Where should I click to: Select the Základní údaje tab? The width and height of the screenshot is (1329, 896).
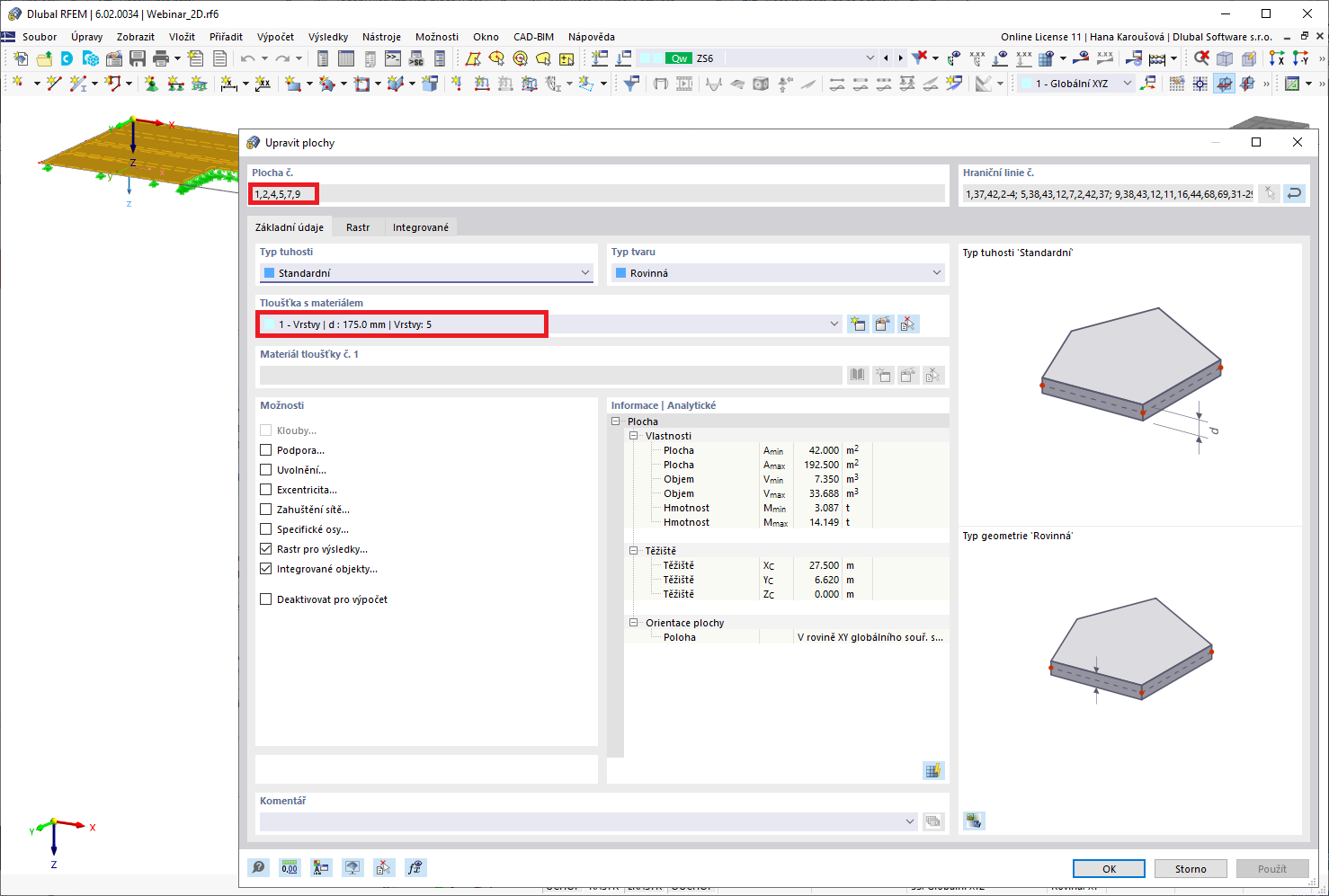[x=290, y=227]
